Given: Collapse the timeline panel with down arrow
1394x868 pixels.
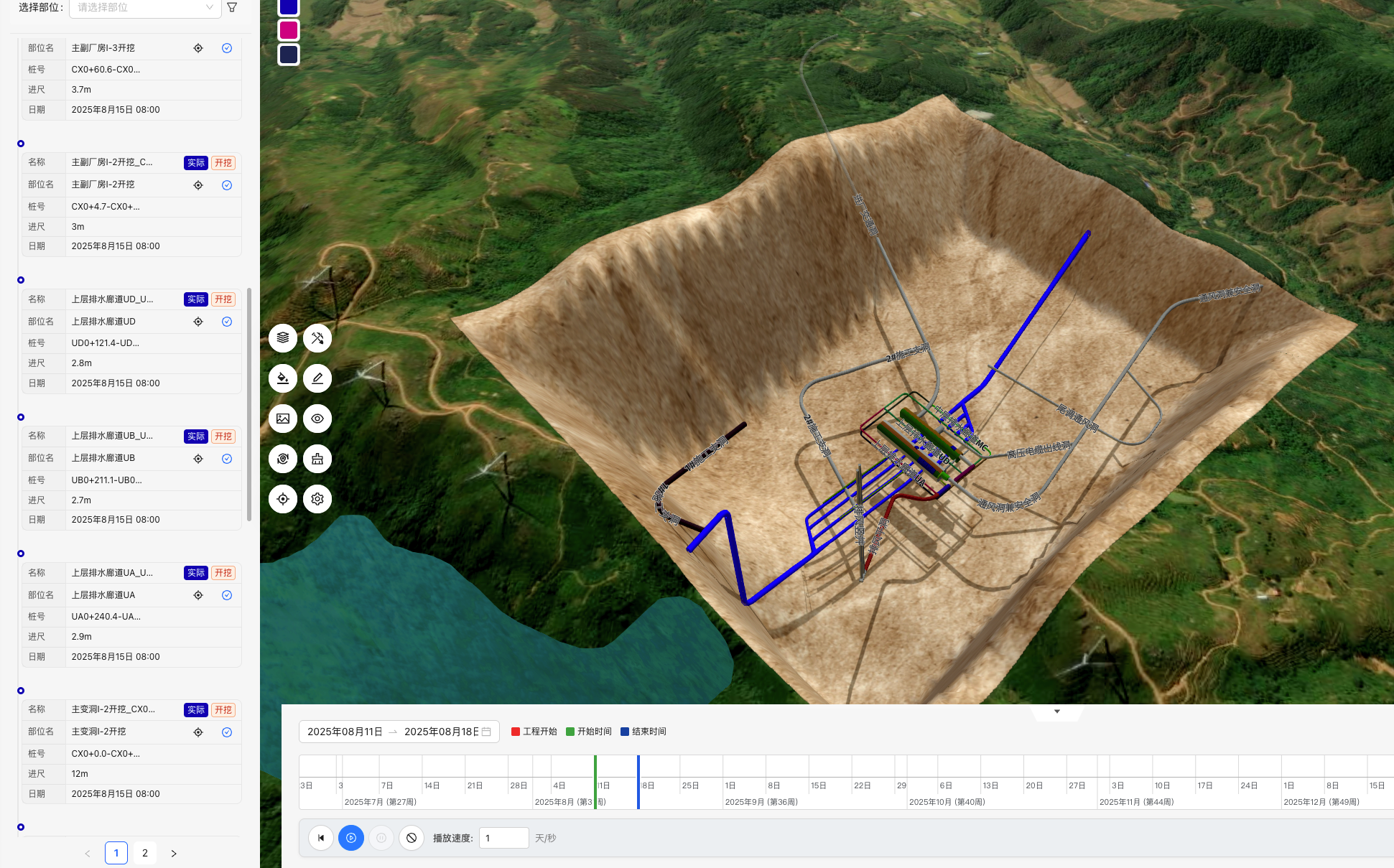Looking at the screenshot, I should coord(1056,711).
